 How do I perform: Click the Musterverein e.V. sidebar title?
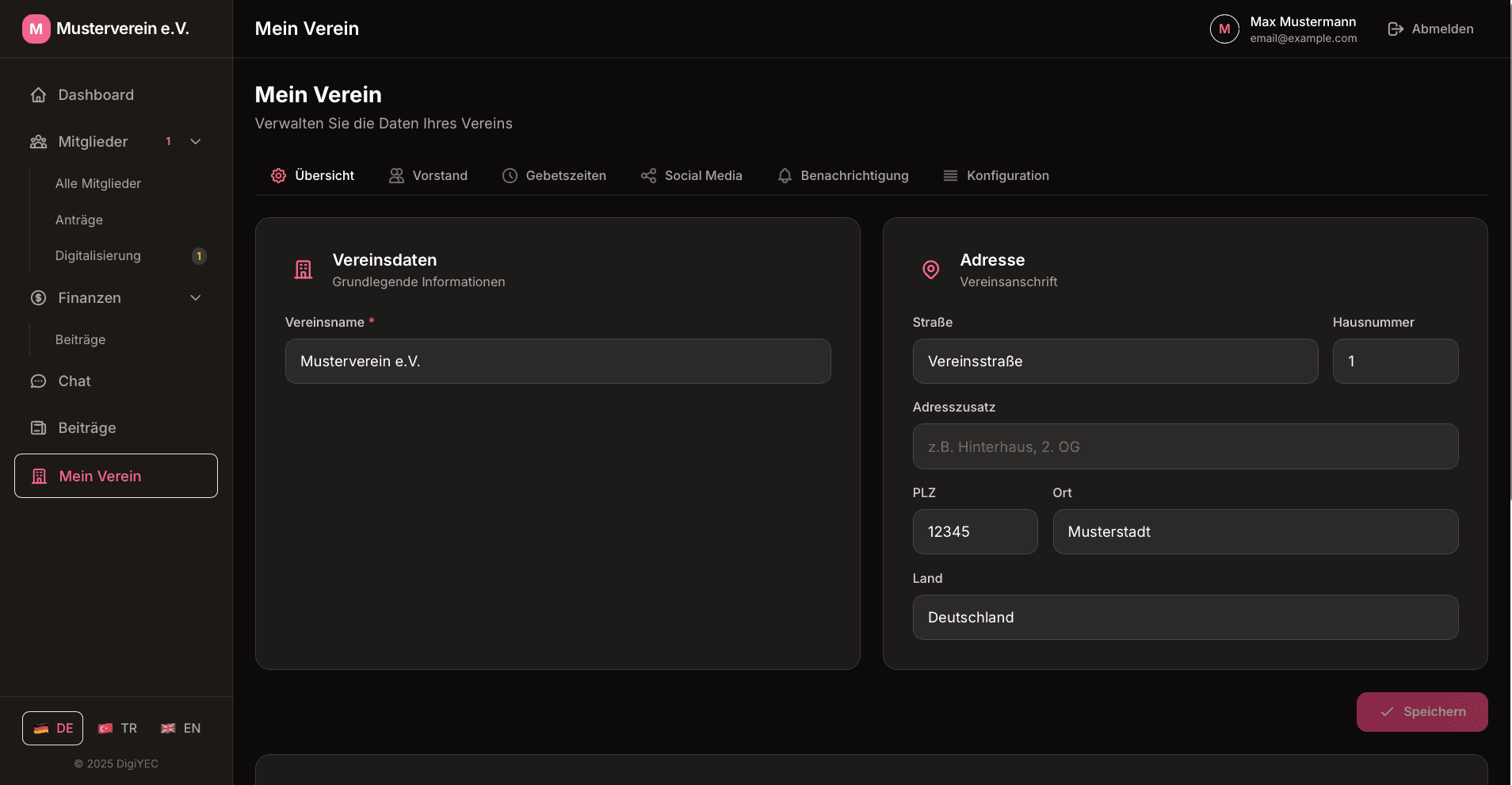coord(123,29)
